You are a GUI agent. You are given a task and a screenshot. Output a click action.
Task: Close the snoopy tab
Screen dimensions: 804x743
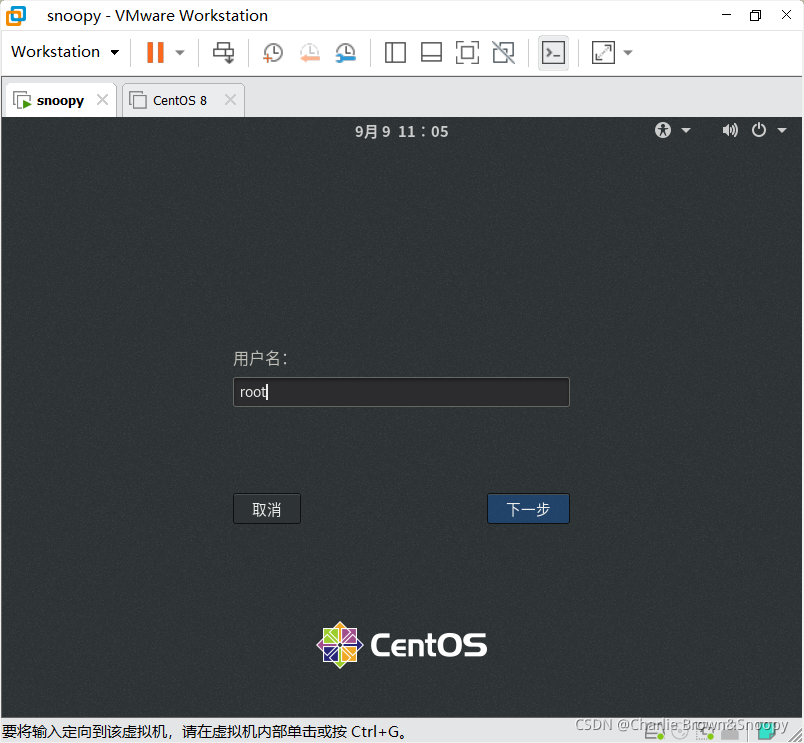103,99
